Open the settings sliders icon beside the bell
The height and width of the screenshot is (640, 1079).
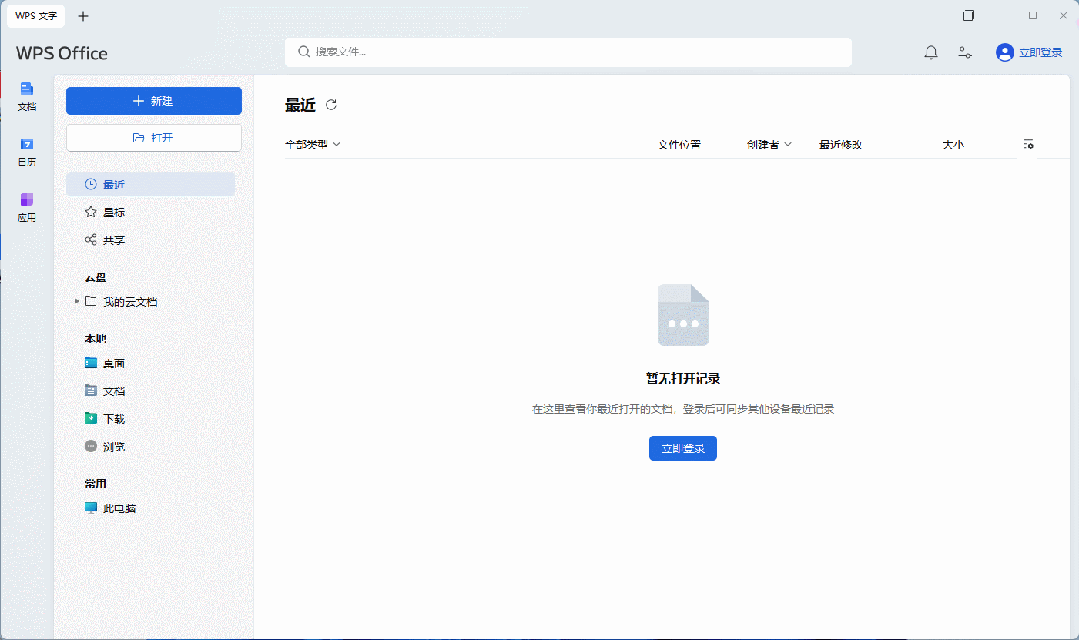pos(965,52)
